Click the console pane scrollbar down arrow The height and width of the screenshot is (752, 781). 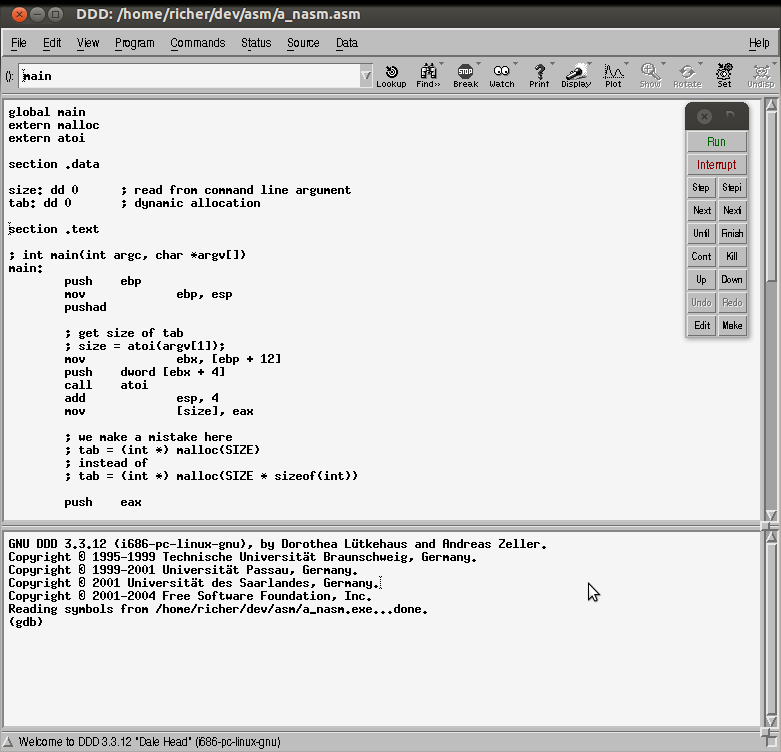point(771,722)
